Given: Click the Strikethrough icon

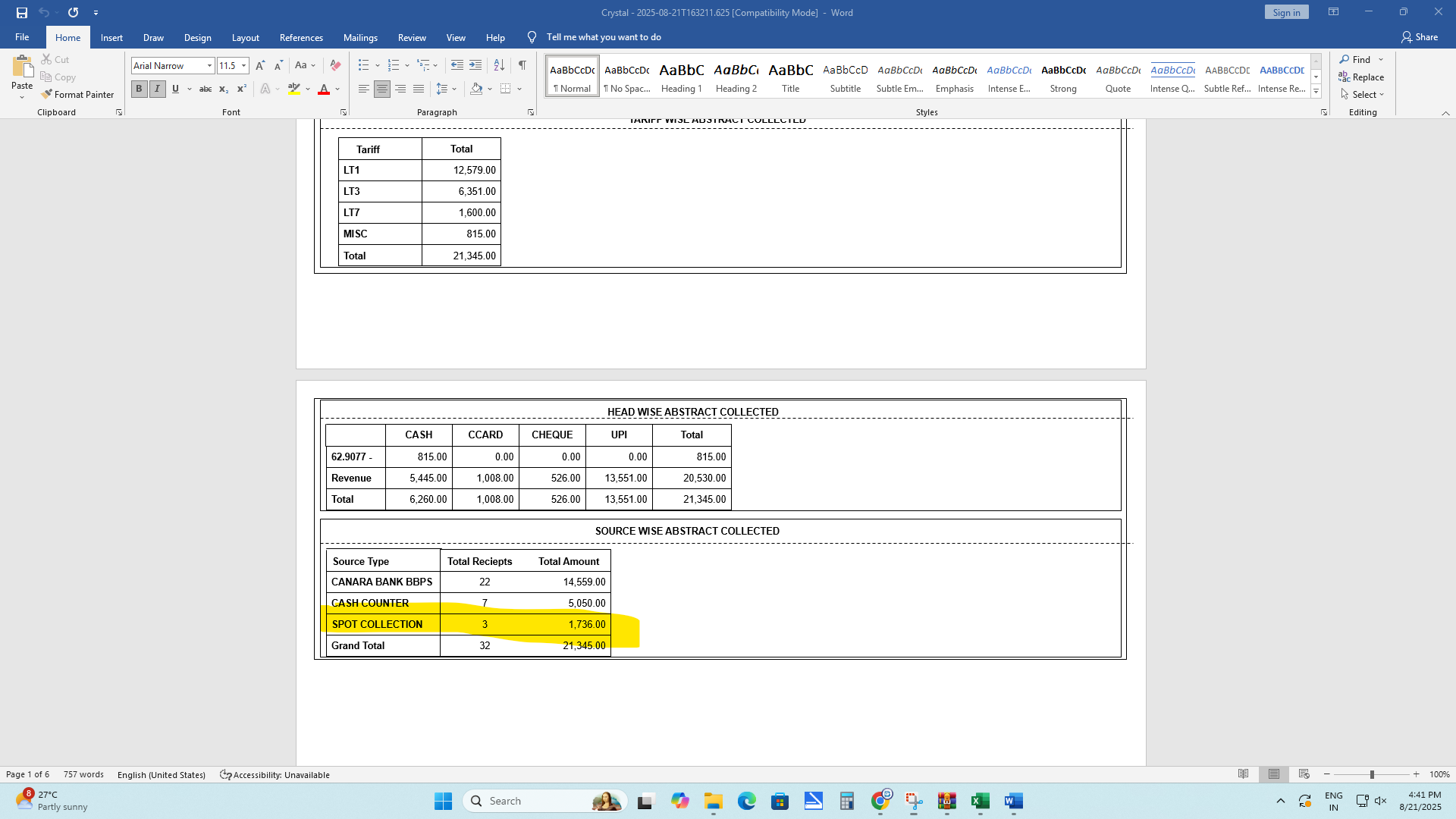Looking at the screenshot, I should click(205, 89).
